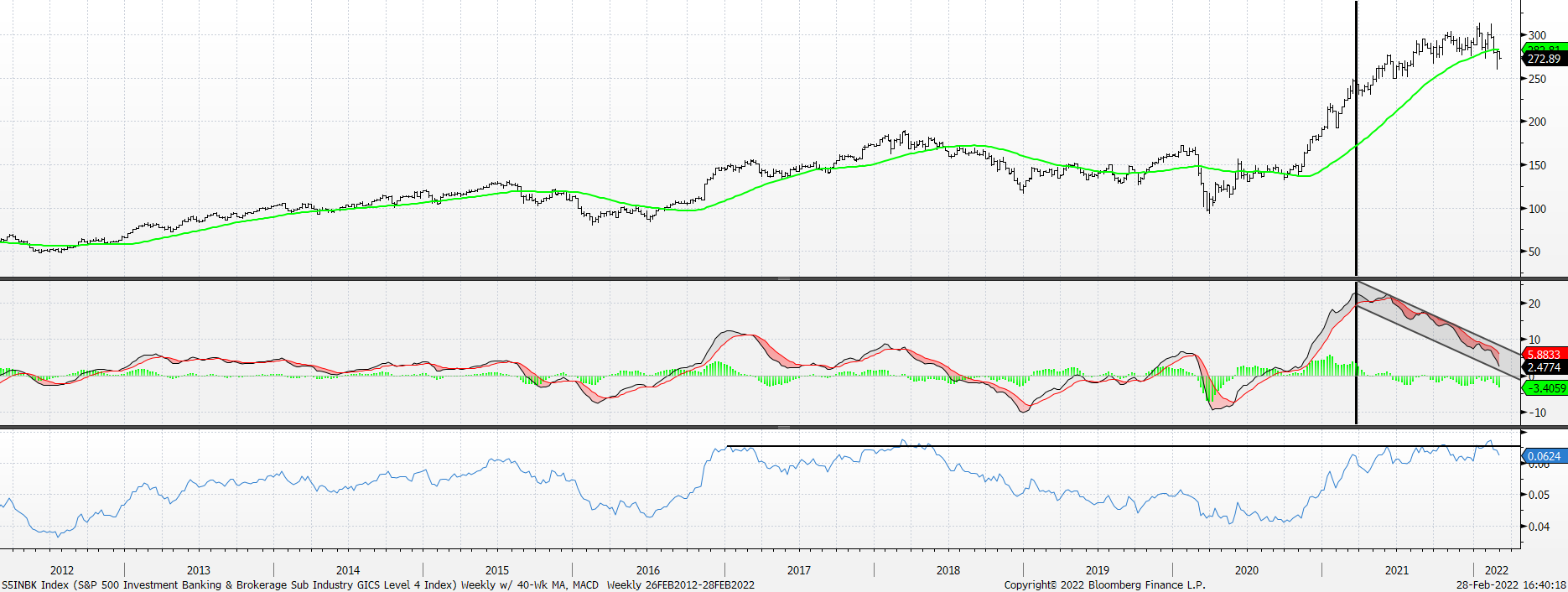
Task: Click the resize grip between price and MACD panels
Action: tap(784, 278)
